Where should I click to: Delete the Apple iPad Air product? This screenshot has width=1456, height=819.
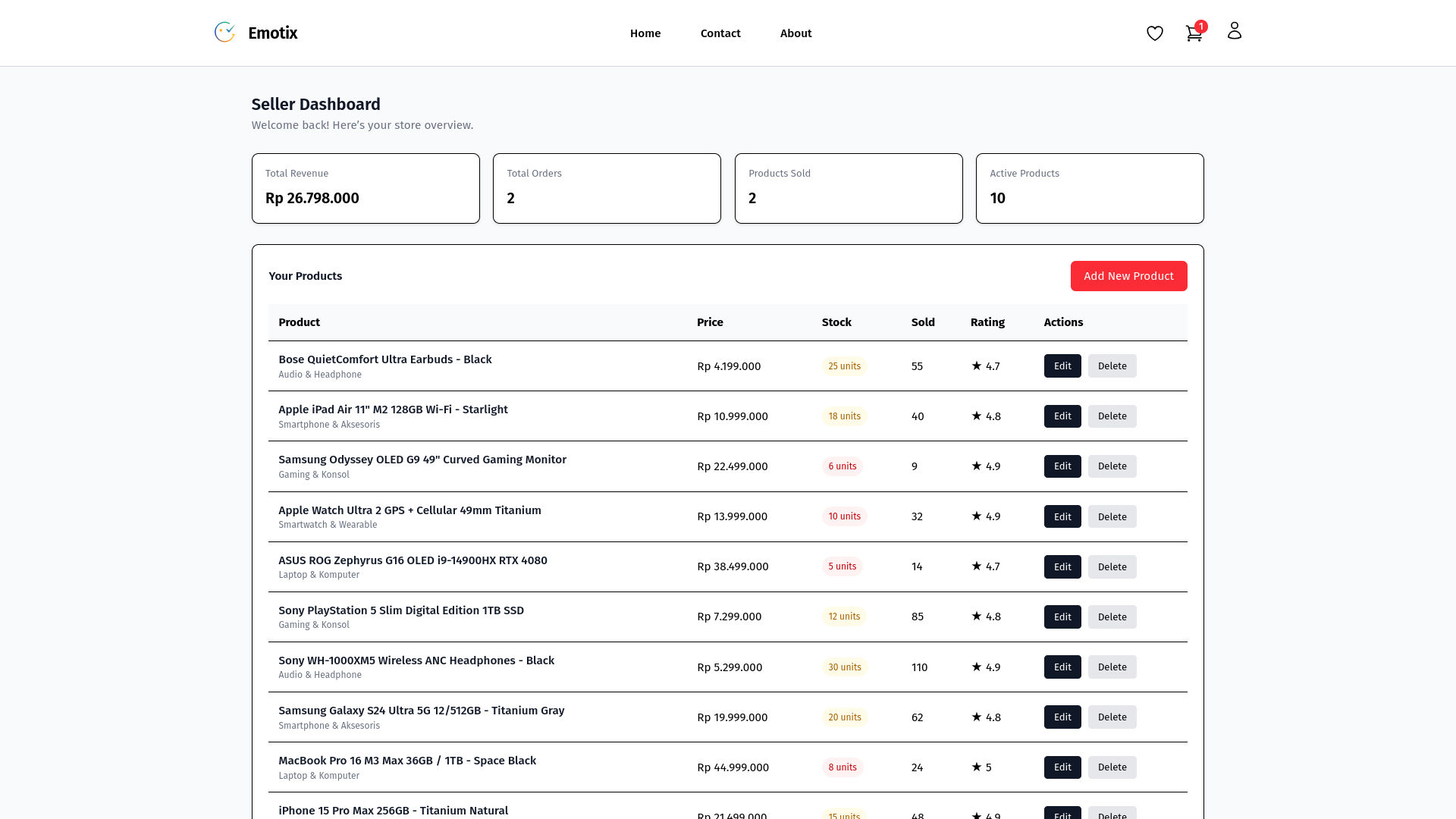point(1112,416)
